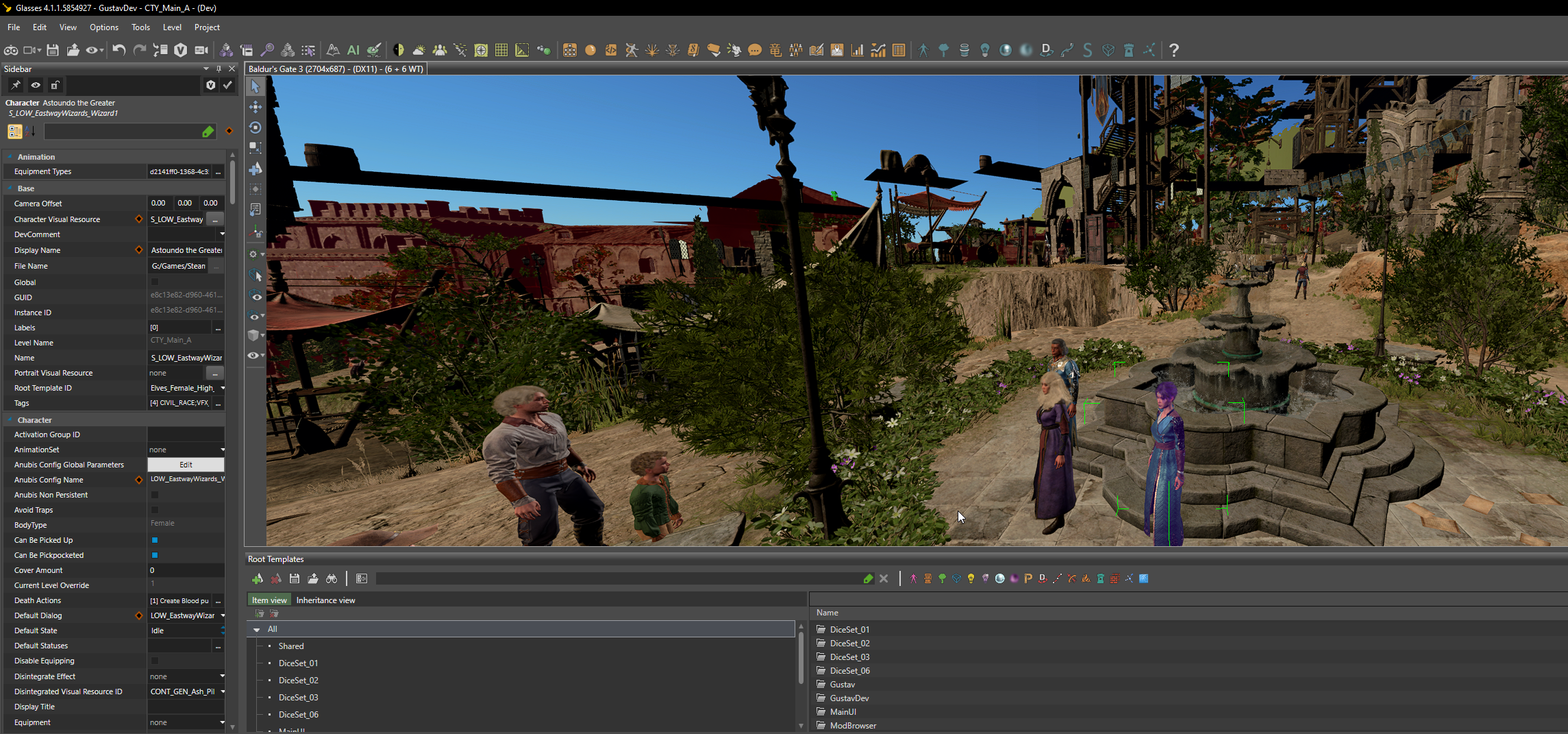This screenshot has width=1568, height=734.
Task: Click Edit for Anubis Config Global Parameters
Action: click(x=186, y=465)
